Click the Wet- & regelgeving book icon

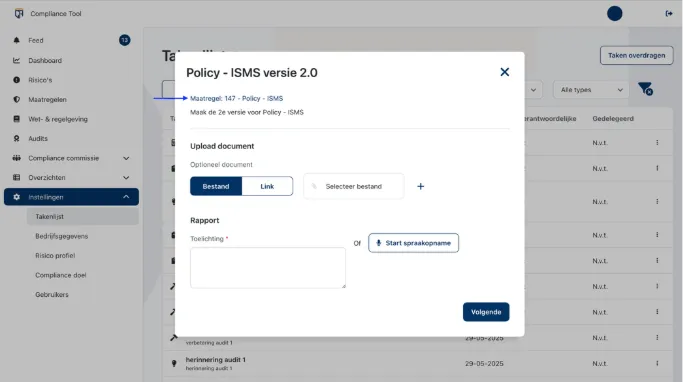coord(17,119)
